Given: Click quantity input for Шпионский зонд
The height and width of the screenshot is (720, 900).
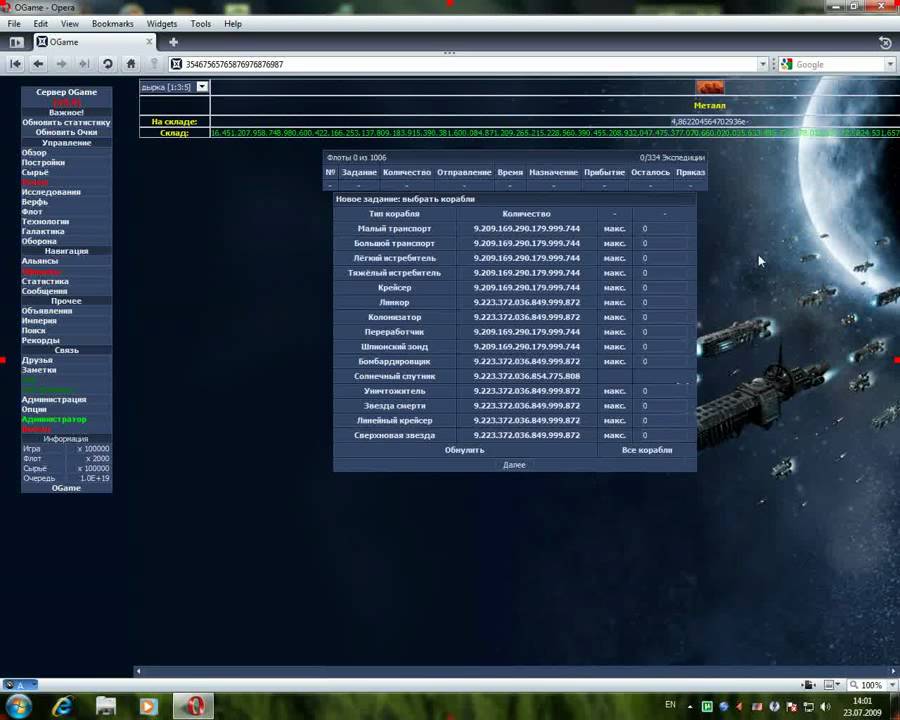Looking at the screenshot, I should 664,347.
